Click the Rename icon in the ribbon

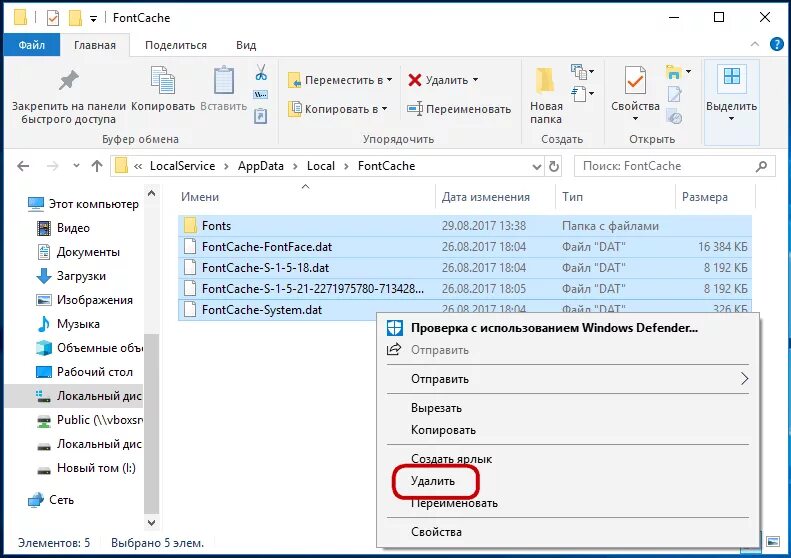pos(415,108)
